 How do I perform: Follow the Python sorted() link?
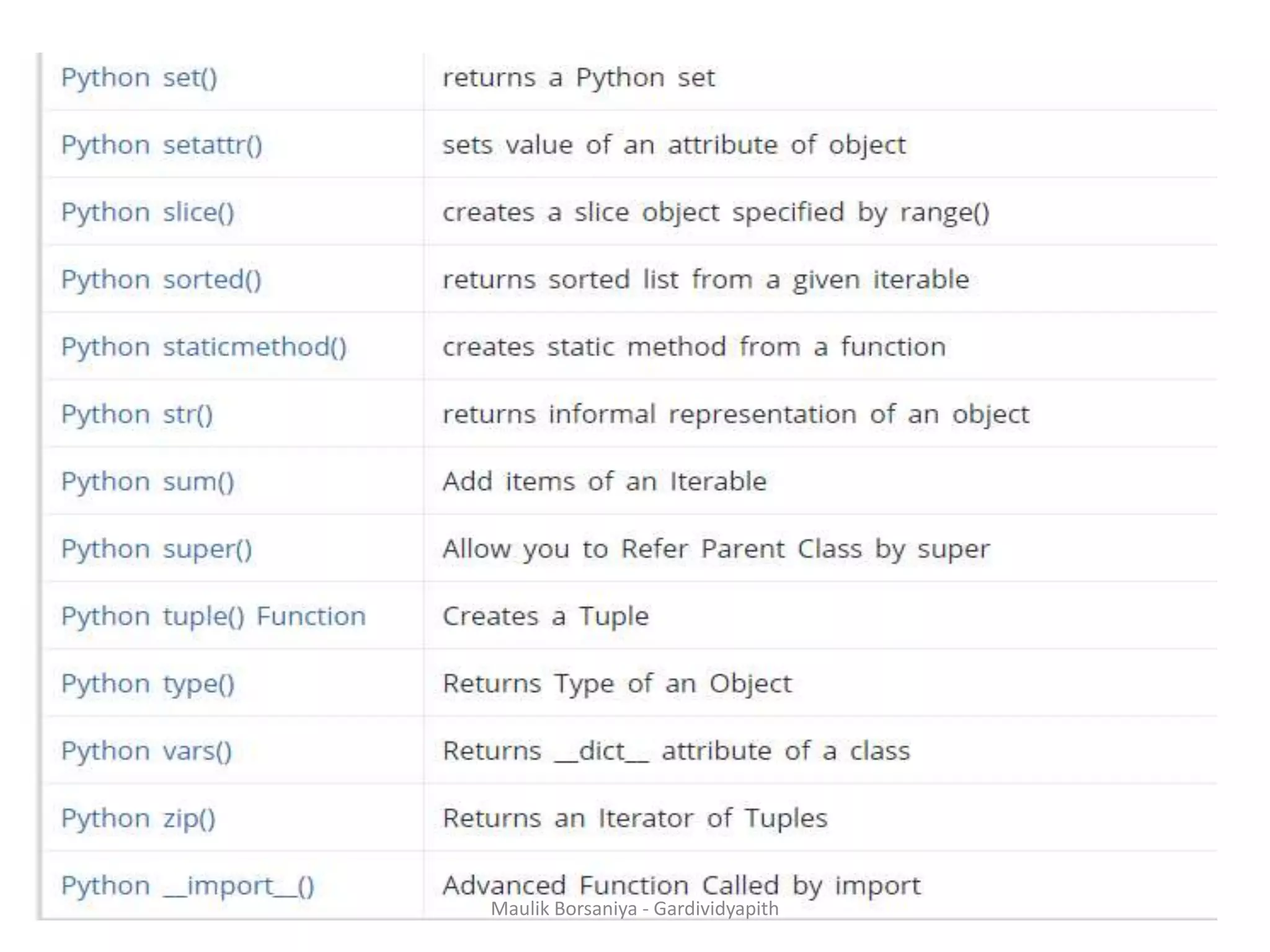(161, 280)
